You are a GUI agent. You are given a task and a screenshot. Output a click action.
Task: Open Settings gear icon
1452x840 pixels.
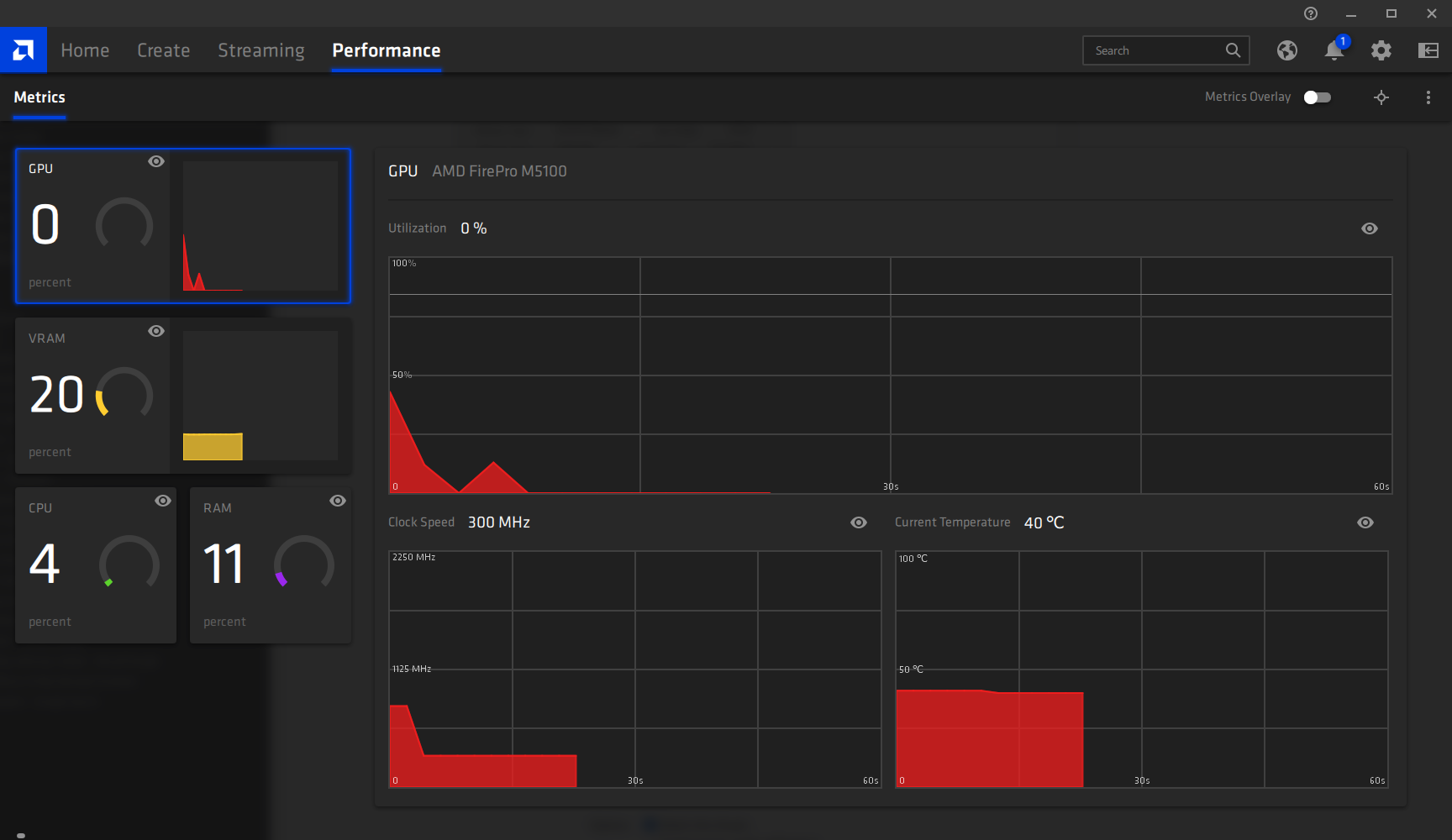click(x=1381, y=50)
